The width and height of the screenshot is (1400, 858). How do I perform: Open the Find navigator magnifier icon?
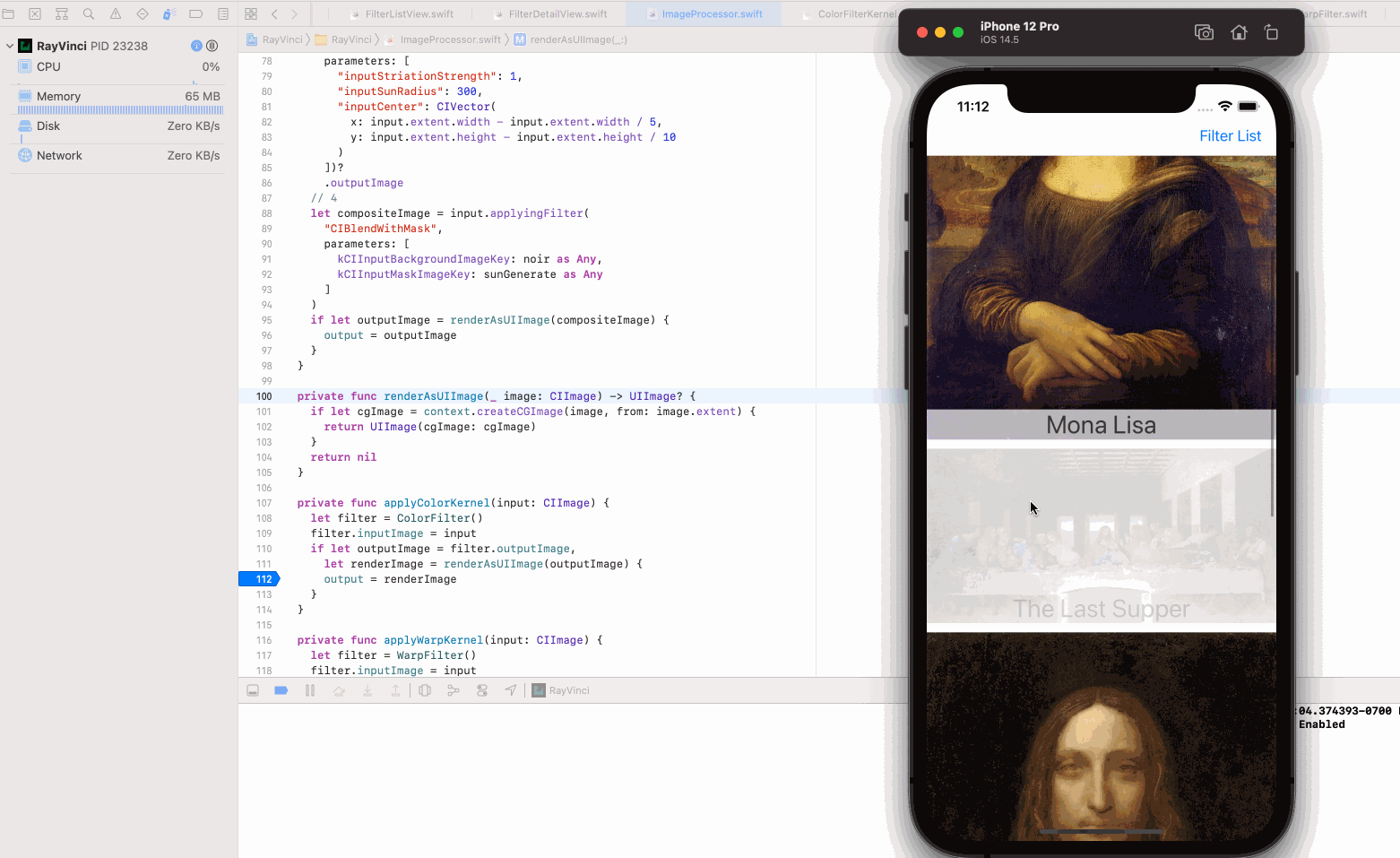[x=89, y=13]
